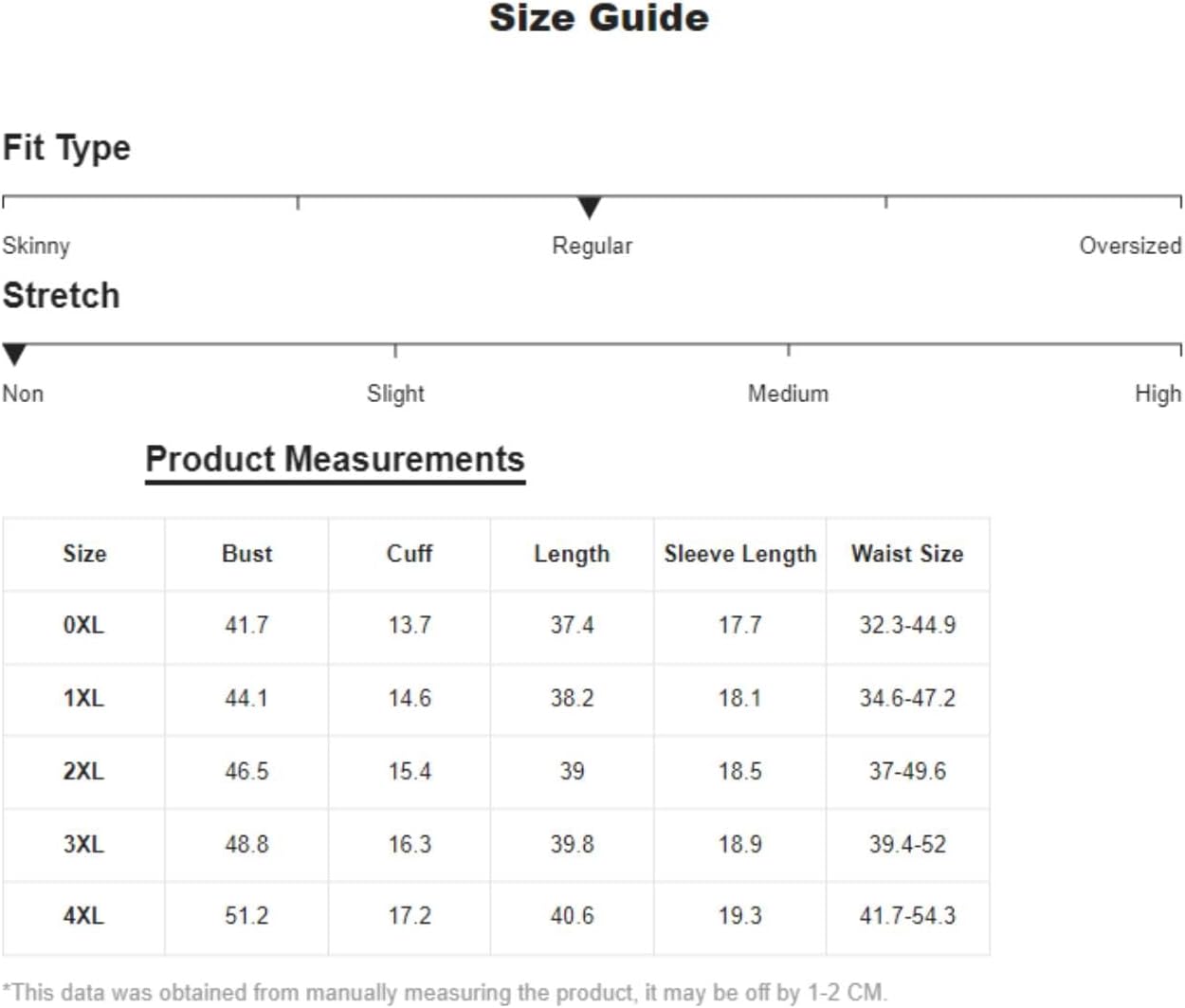
Task: Select the Size column header
Action: pyautogui.click(x=84, y=554)
